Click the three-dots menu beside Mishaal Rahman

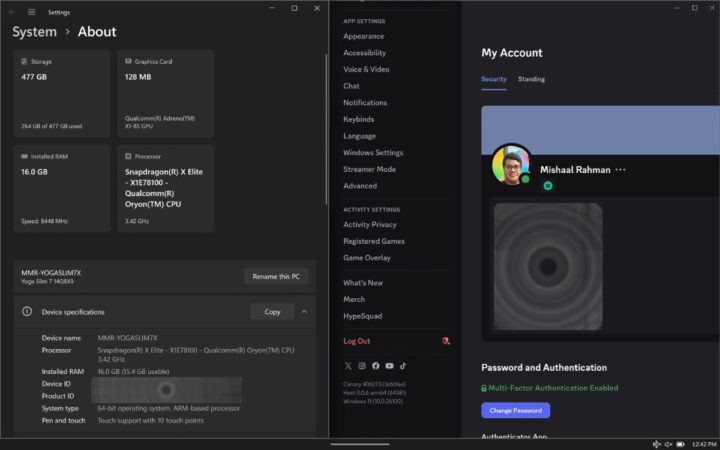(x=621, y=170)
